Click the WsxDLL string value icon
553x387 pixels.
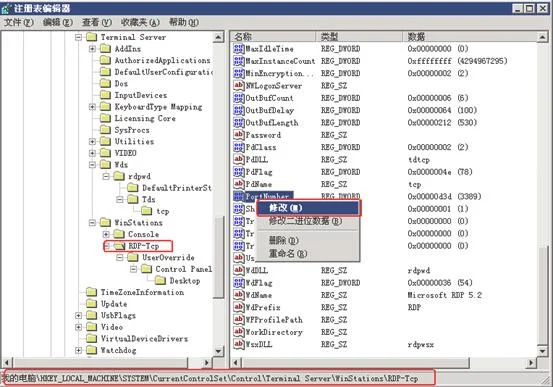tap(239, 344)
